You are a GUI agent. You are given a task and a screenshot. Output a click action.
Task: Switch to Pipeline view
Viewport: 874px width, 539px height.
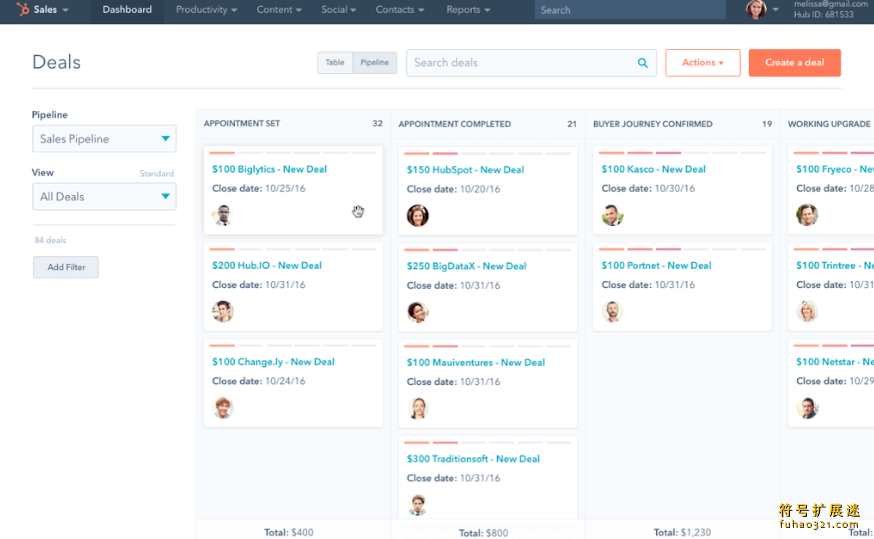click(375, 62)
